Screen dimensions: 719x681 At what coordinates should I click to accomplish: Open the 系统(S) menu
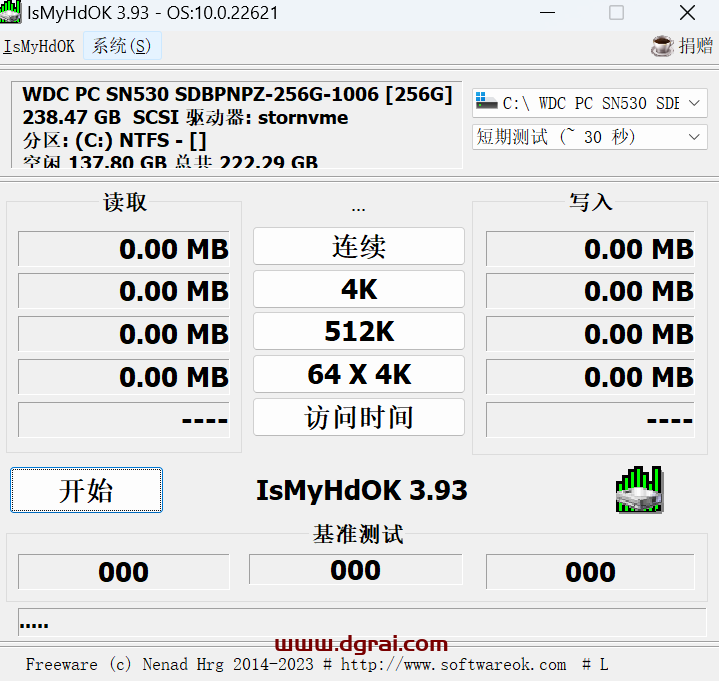tap(122, 46)
